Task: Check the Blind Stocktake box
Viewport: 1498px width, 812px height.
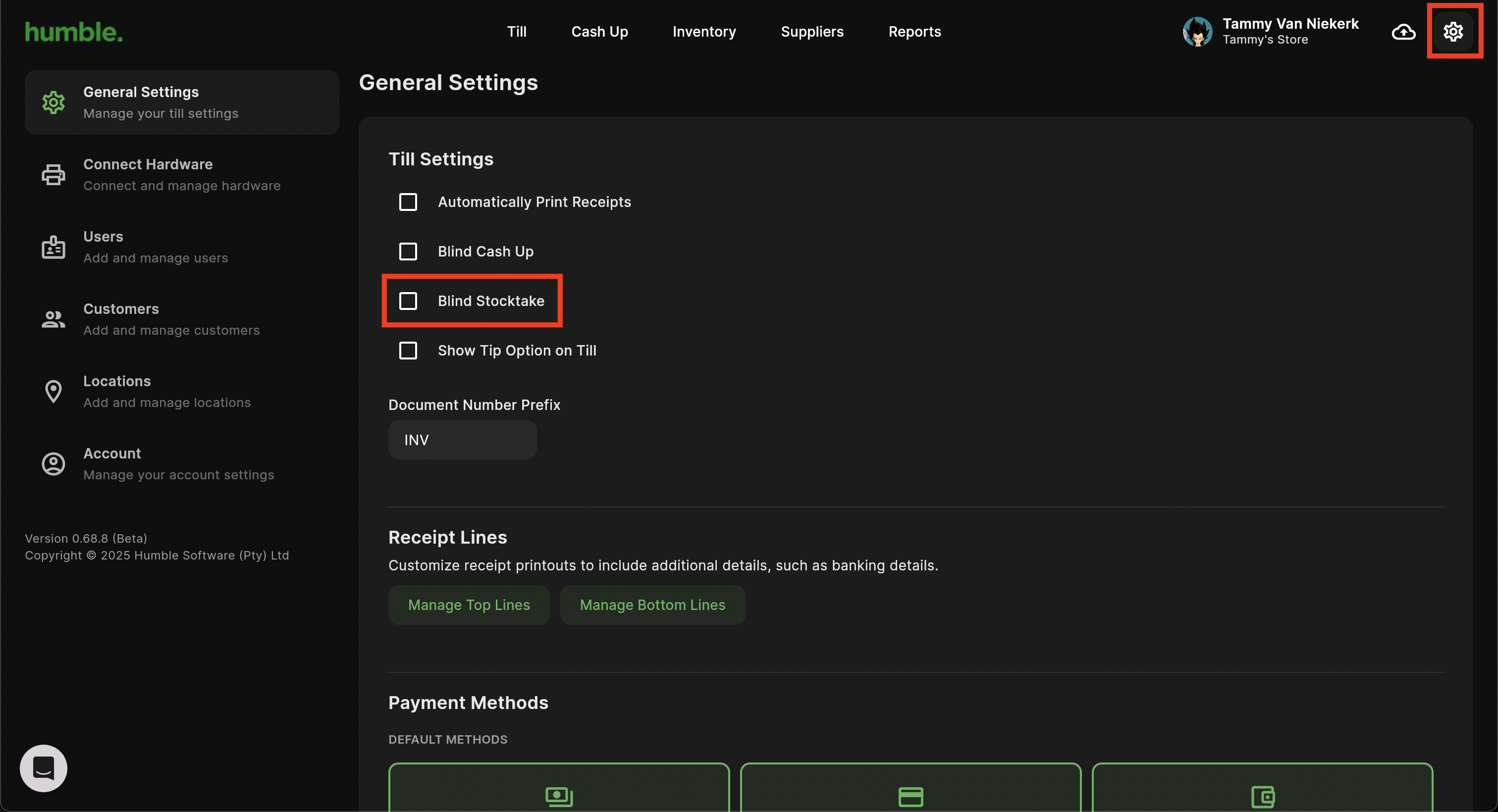Action: coord(408,301)
